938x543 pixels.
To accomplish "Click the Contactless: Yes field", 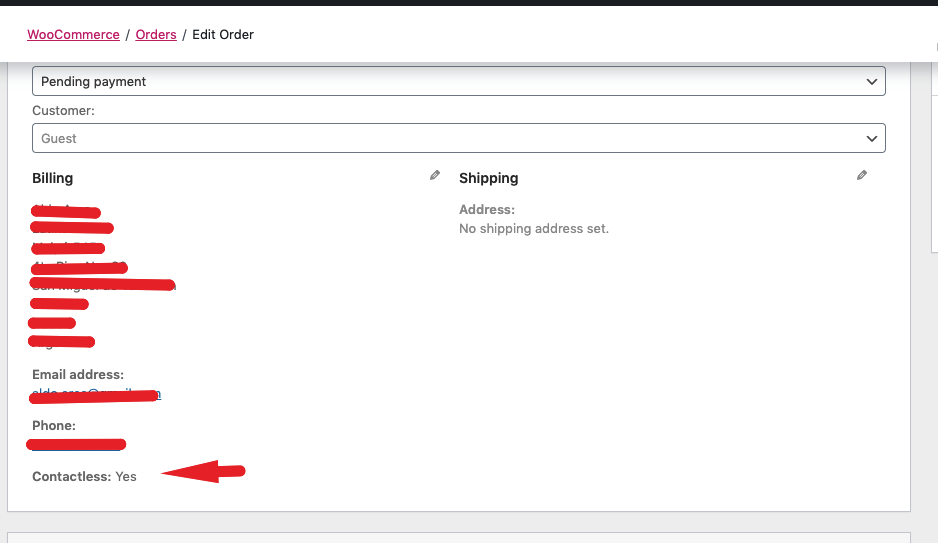I will tap(84, 477).
